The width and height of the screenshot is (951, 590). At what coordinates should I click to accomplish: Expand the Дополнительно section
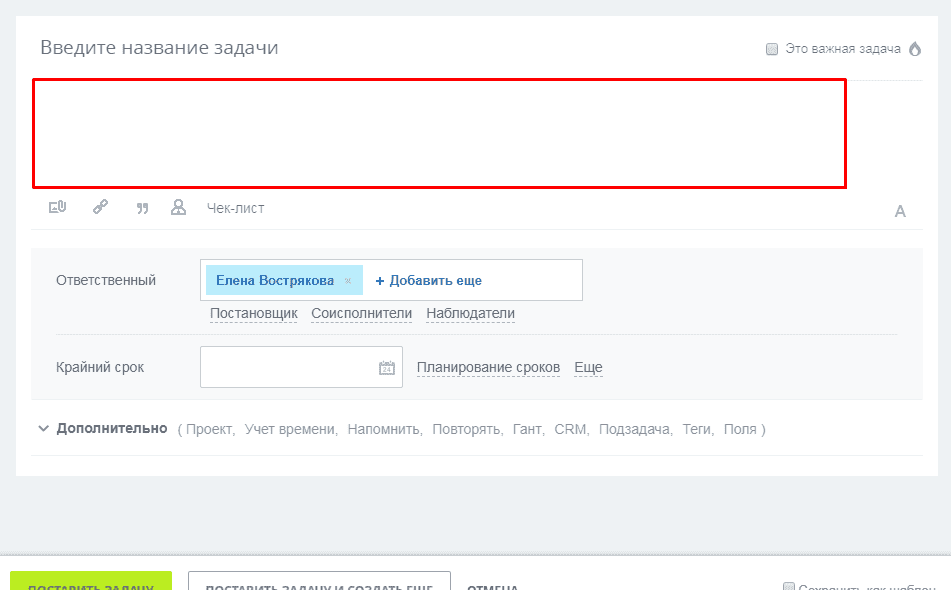102,428
